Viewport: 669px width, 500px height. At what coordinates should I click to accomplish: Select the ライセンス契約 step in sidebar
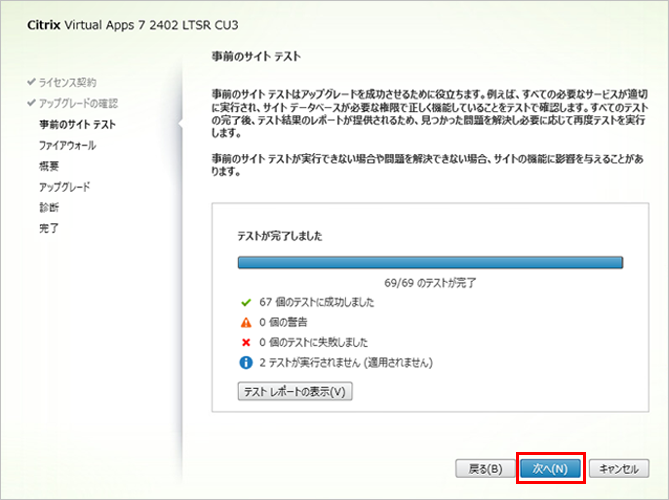(x=68, y=82)
